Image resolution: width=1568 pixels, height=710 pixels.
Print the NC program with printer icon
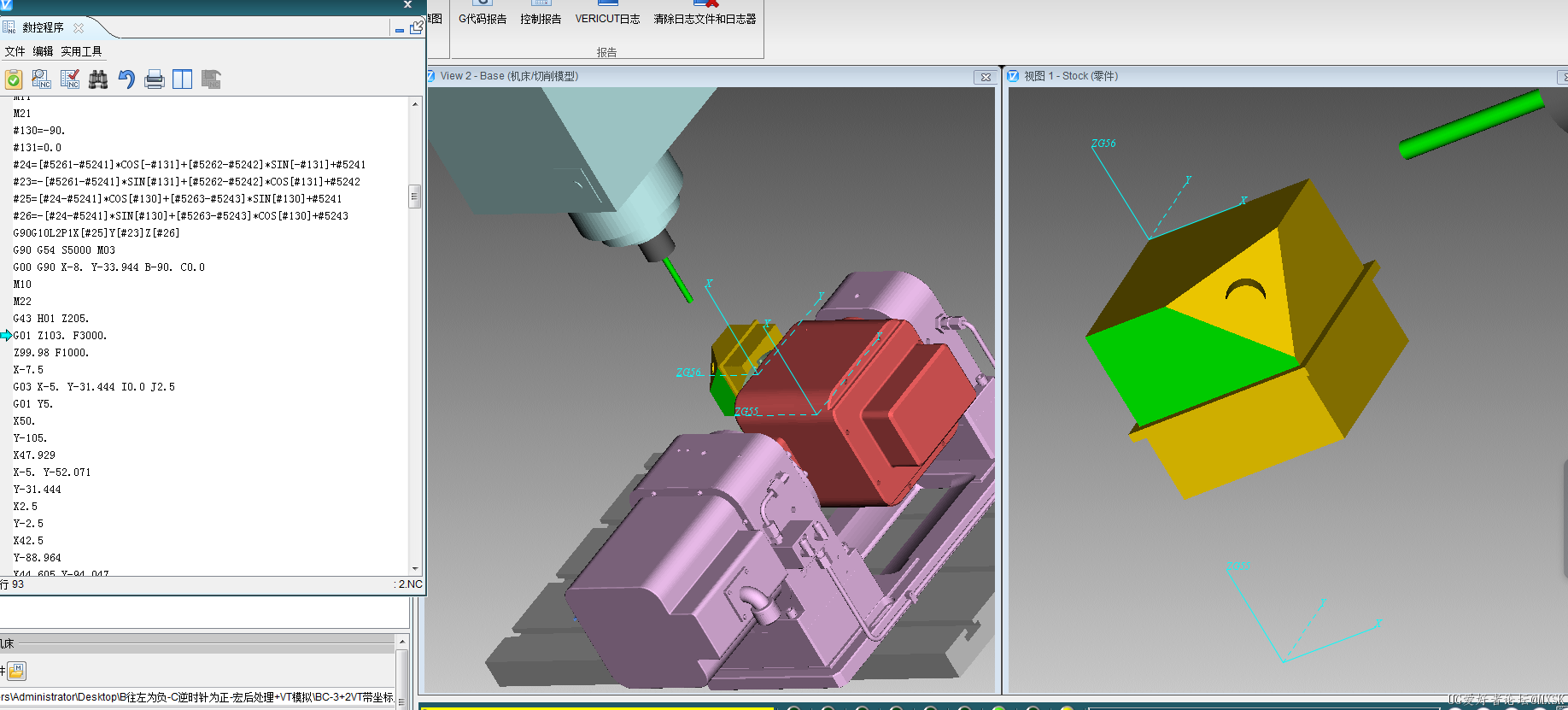pos(155,79)
